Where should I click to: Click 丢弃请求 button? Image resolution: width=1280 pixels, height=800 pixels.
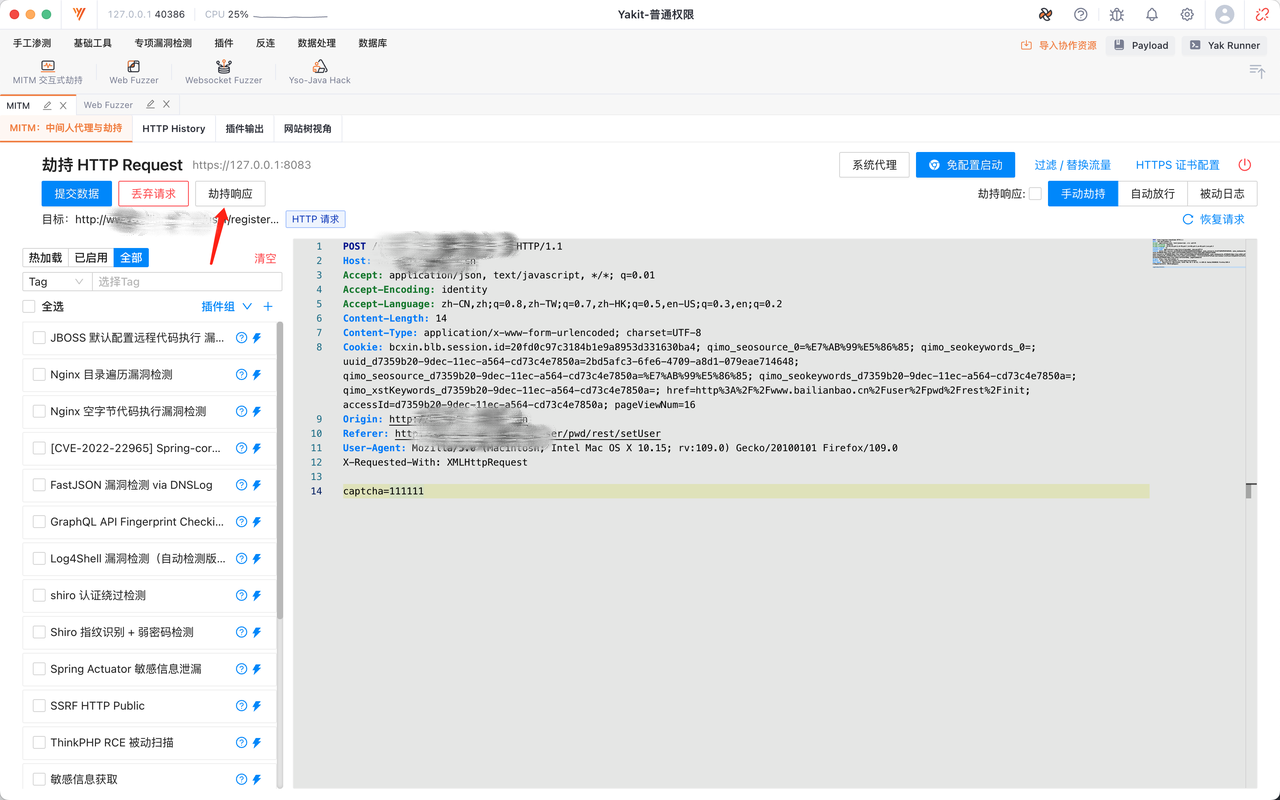pos(153,194)
